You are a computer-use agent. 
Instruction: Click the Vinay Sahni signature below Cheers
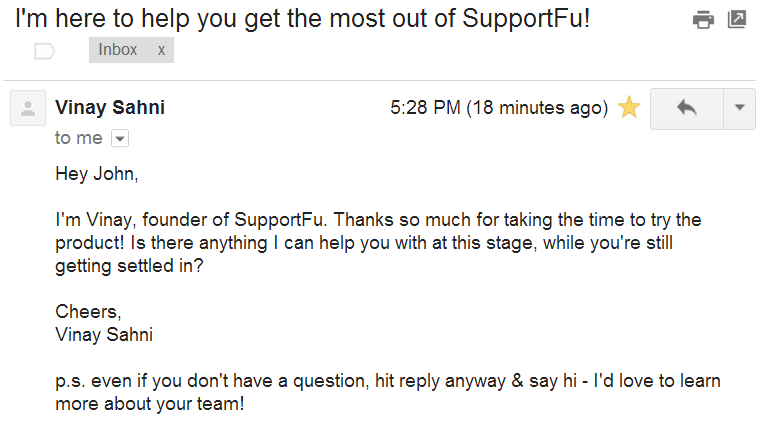[x=106, y=334]
